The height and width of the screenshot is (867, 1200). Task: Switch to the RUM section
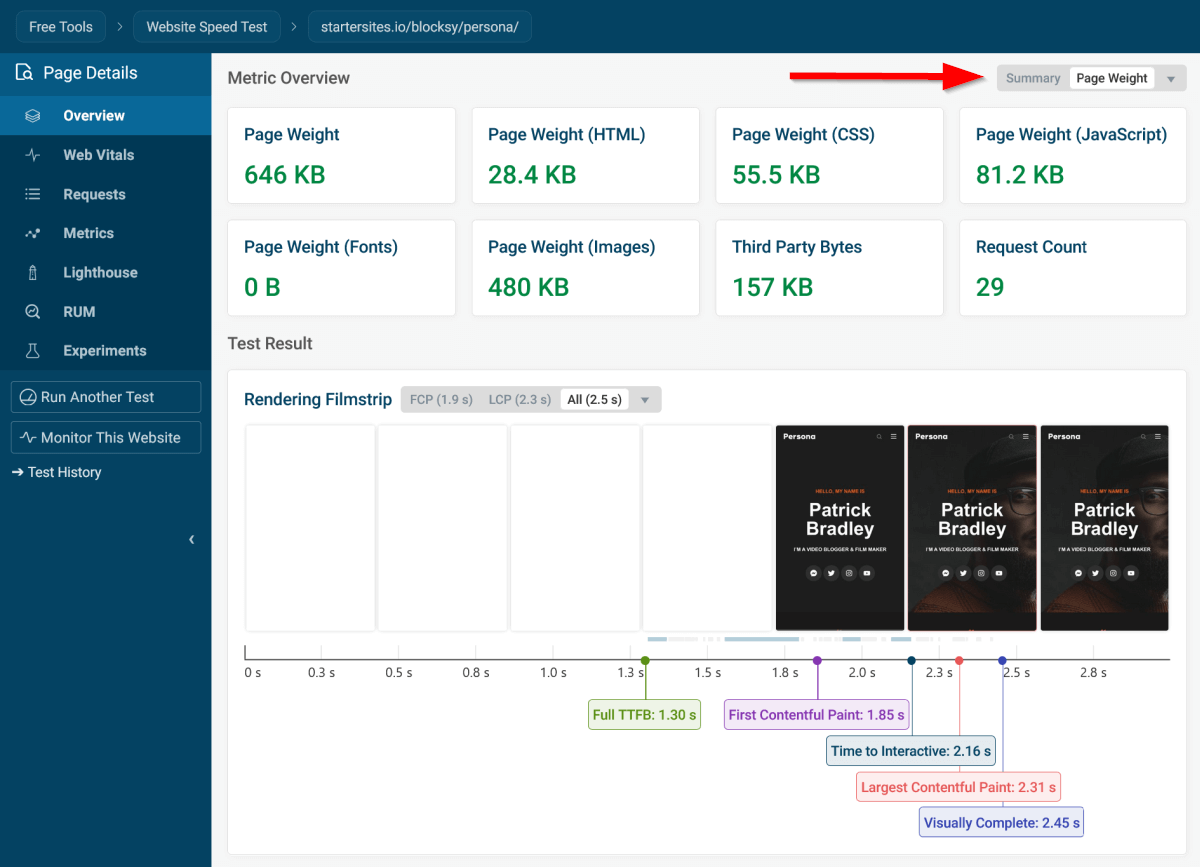[x=105, y=312]
